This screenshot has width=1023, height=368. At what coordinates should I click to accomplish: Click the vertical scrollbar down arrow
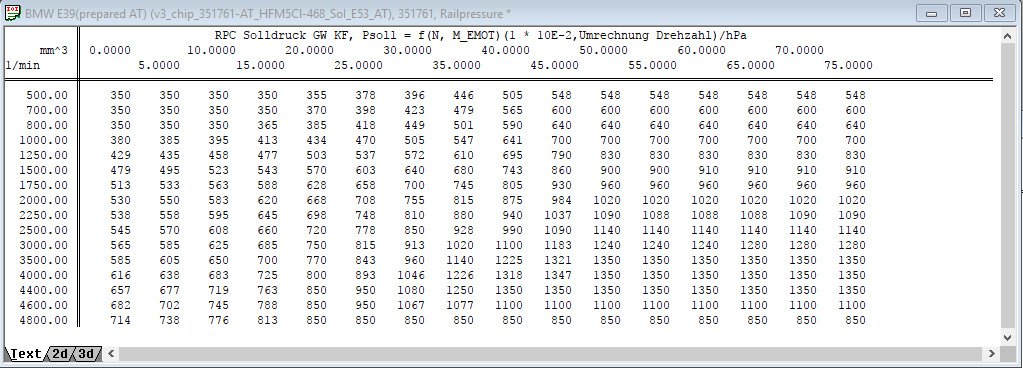1008,337
